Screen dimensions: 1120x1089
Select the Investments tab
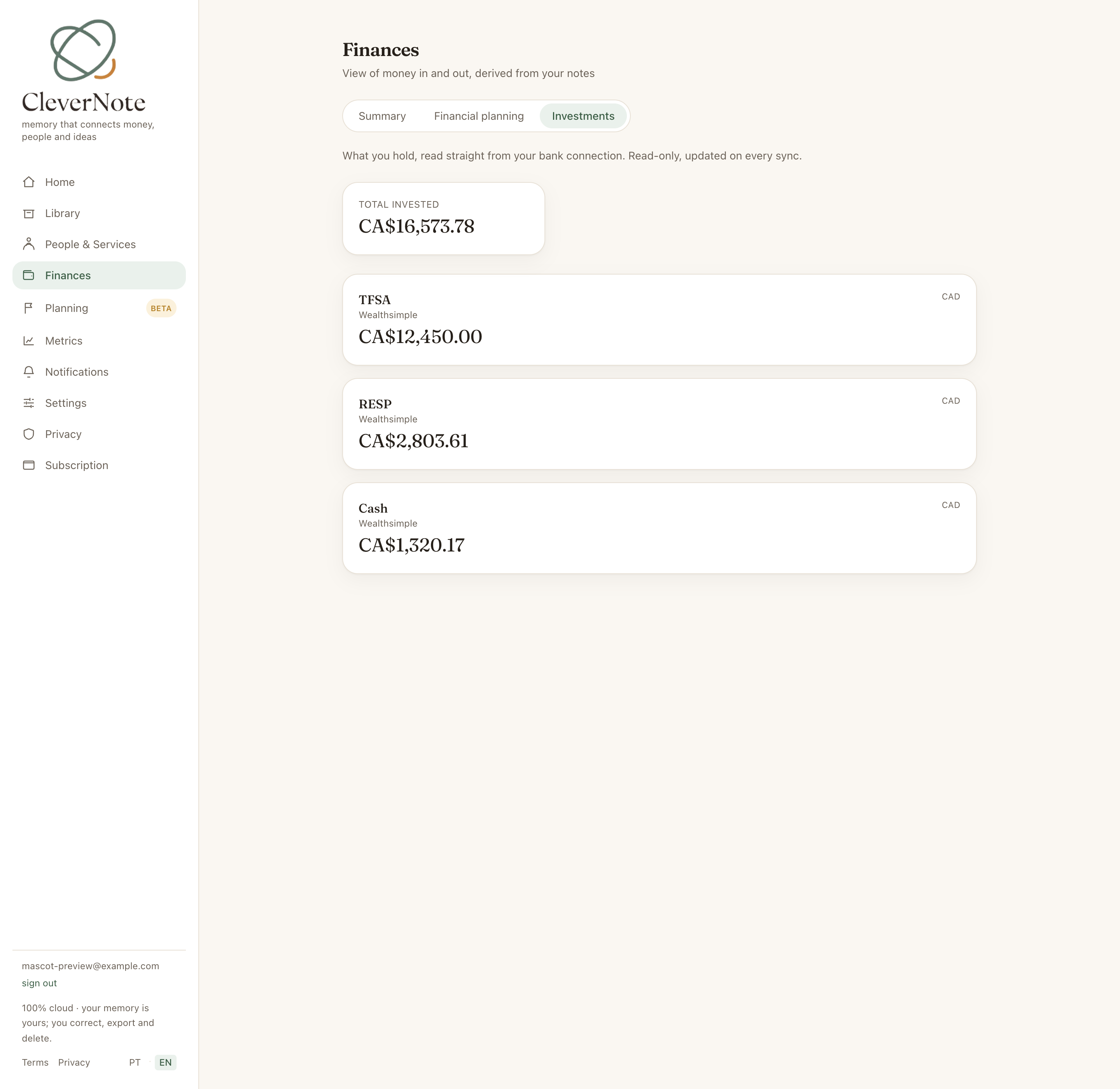(583, 116)
